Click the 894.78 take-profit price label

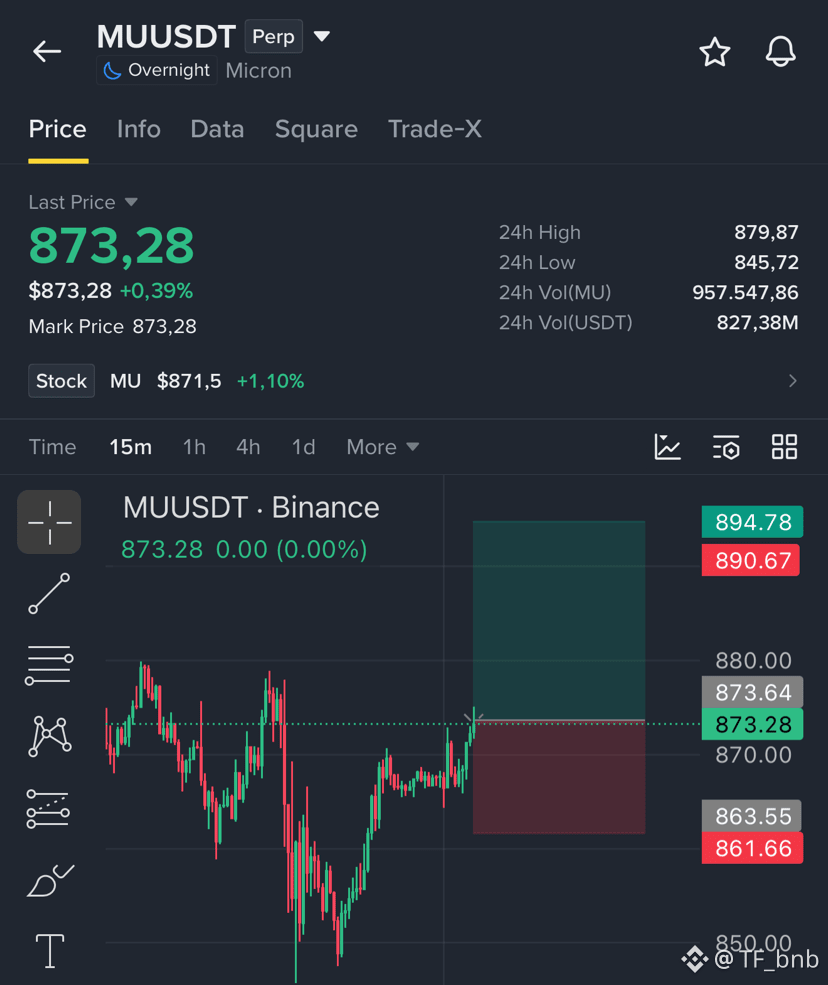coord(753,522)
